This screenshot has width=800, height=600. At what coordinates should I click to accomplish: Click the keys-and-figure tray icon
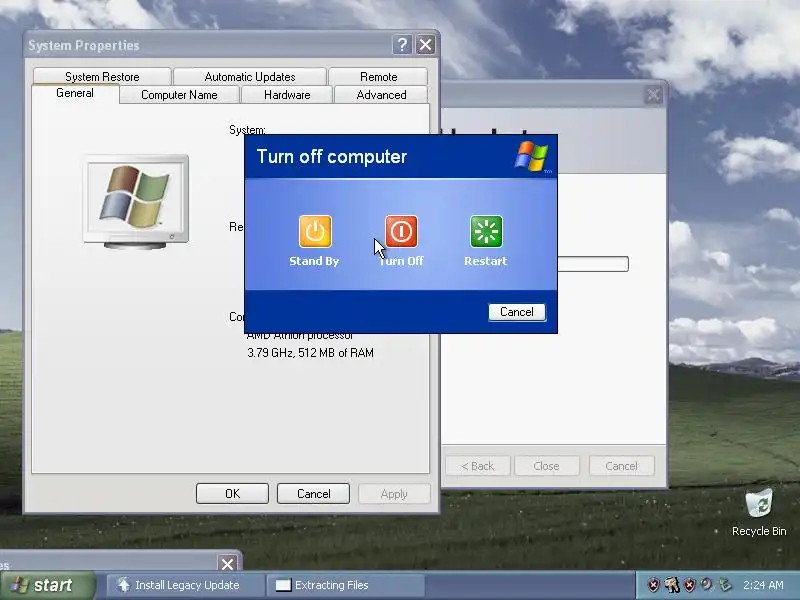point(672,585)
